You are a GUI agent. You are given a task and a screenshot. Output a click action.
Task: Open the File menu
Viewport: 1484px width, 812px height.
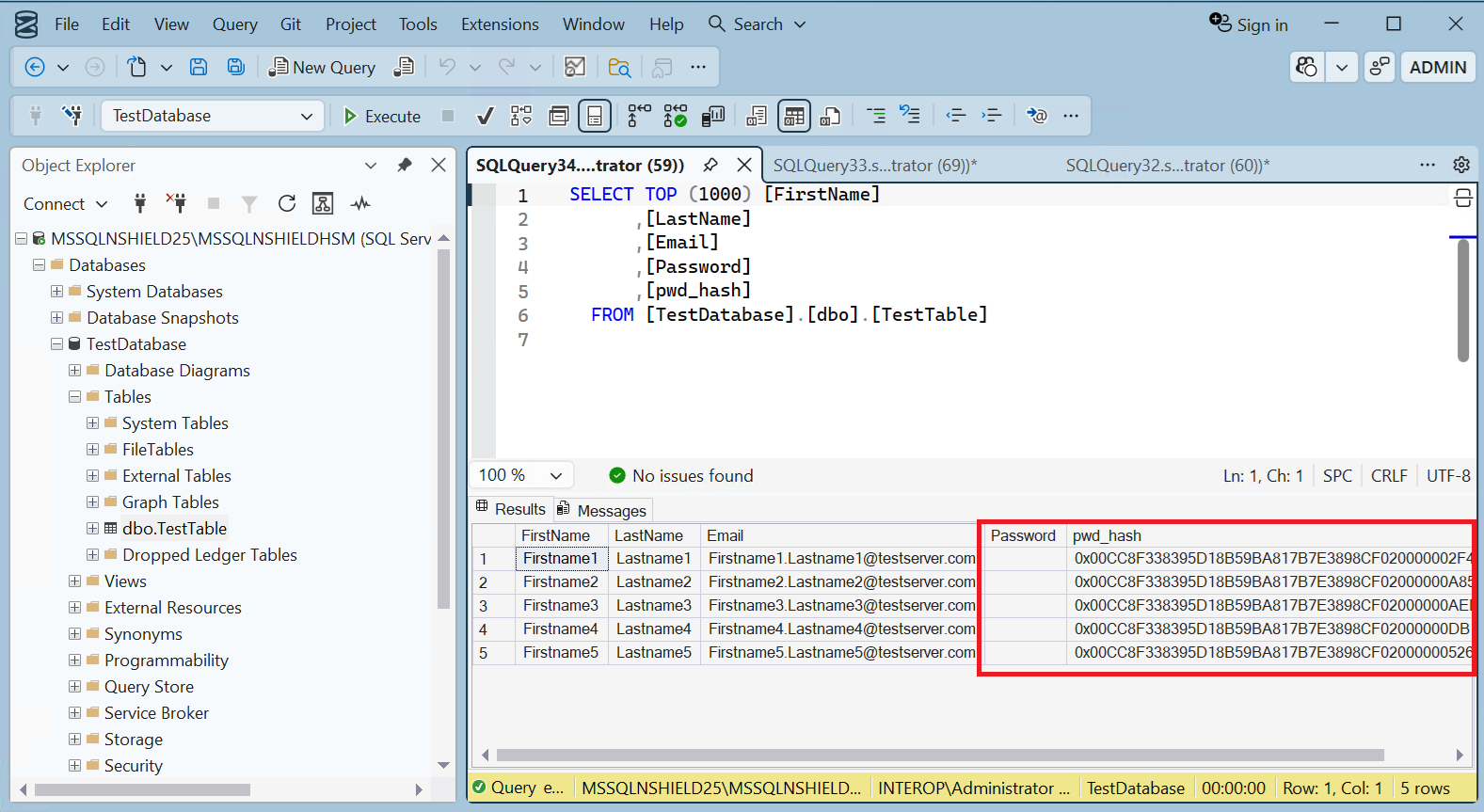click(x=67, y=24)
